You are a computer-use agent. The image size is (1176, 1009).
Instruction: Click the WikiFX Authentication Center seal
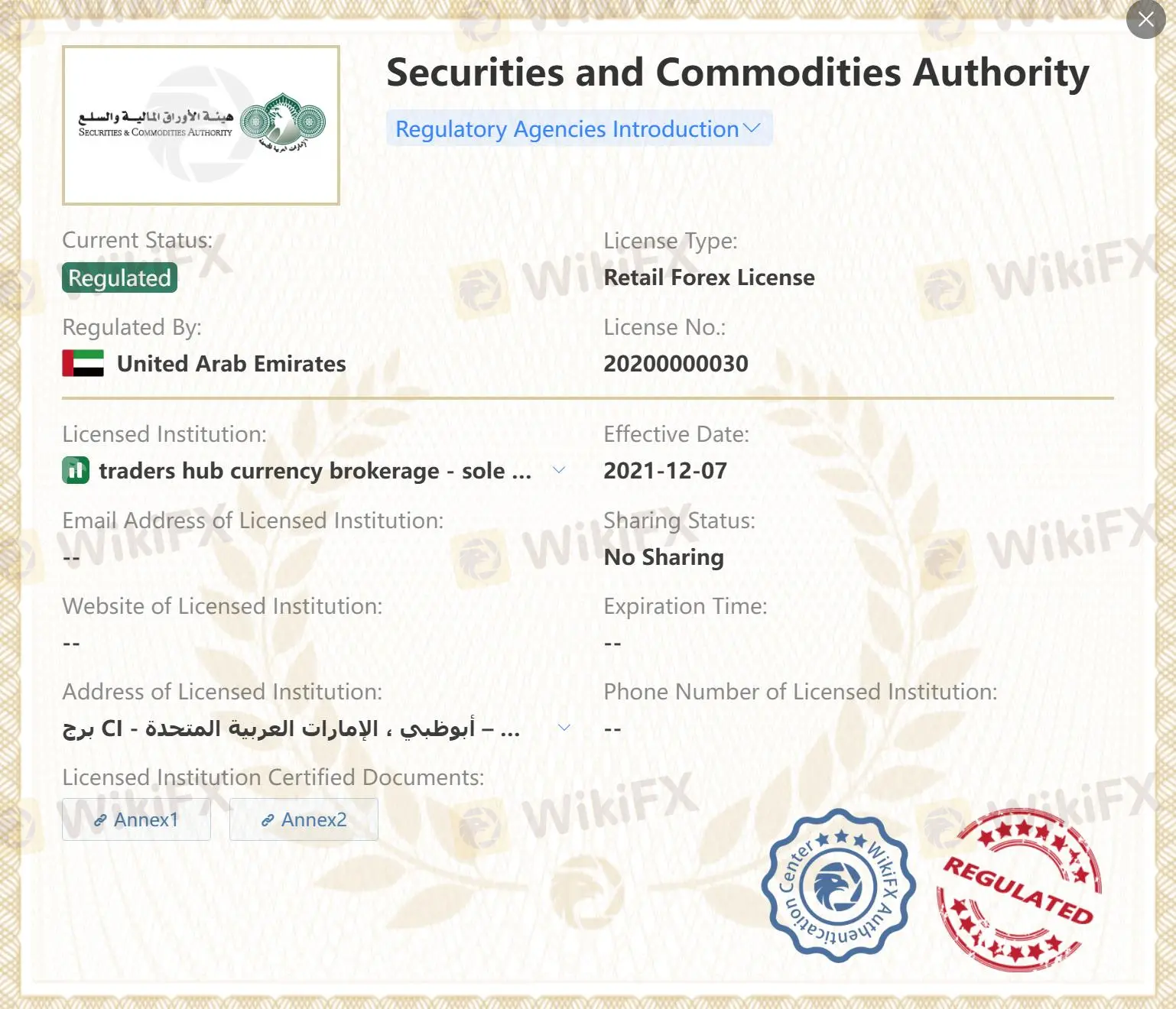(839, 886)
